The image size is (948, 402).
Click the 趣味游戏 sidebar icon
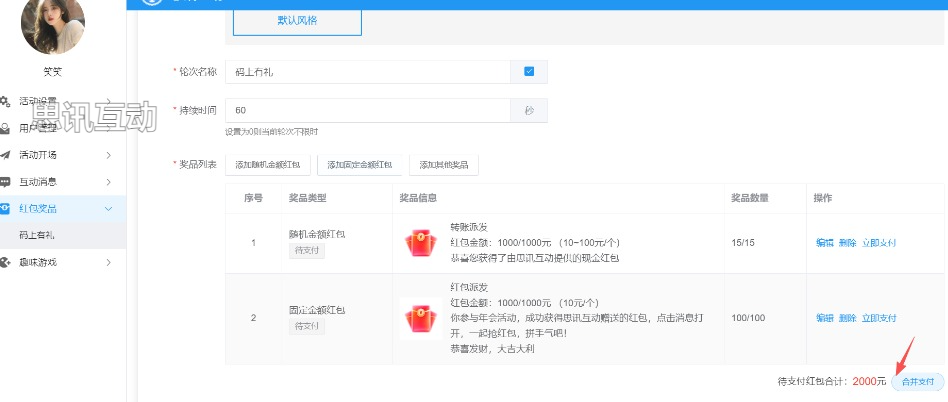point(5,262)
